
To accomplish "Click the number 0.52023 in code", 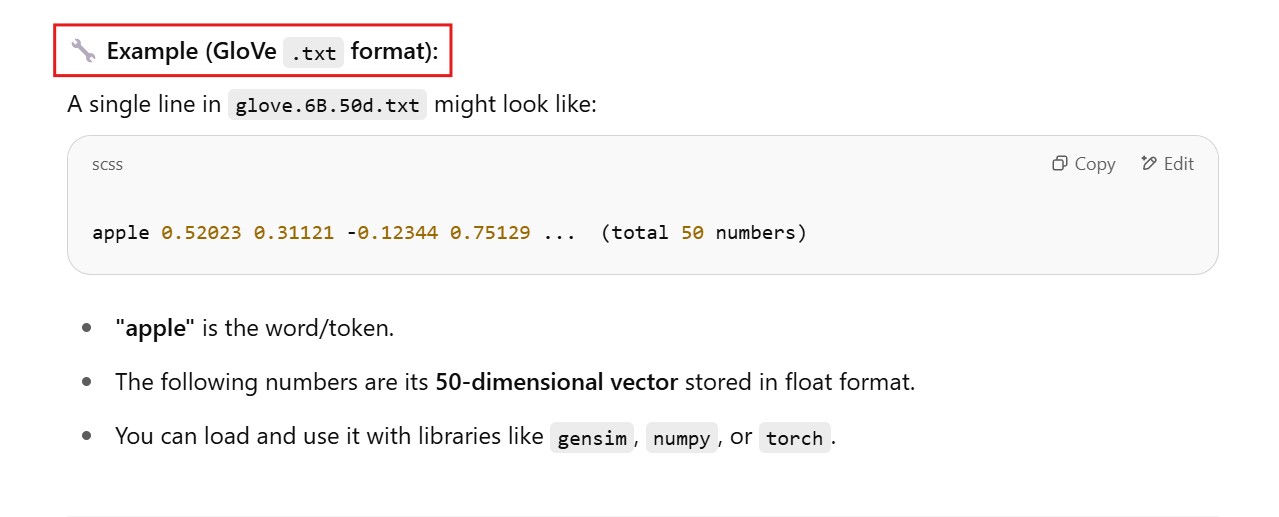I will pos(201,233).
